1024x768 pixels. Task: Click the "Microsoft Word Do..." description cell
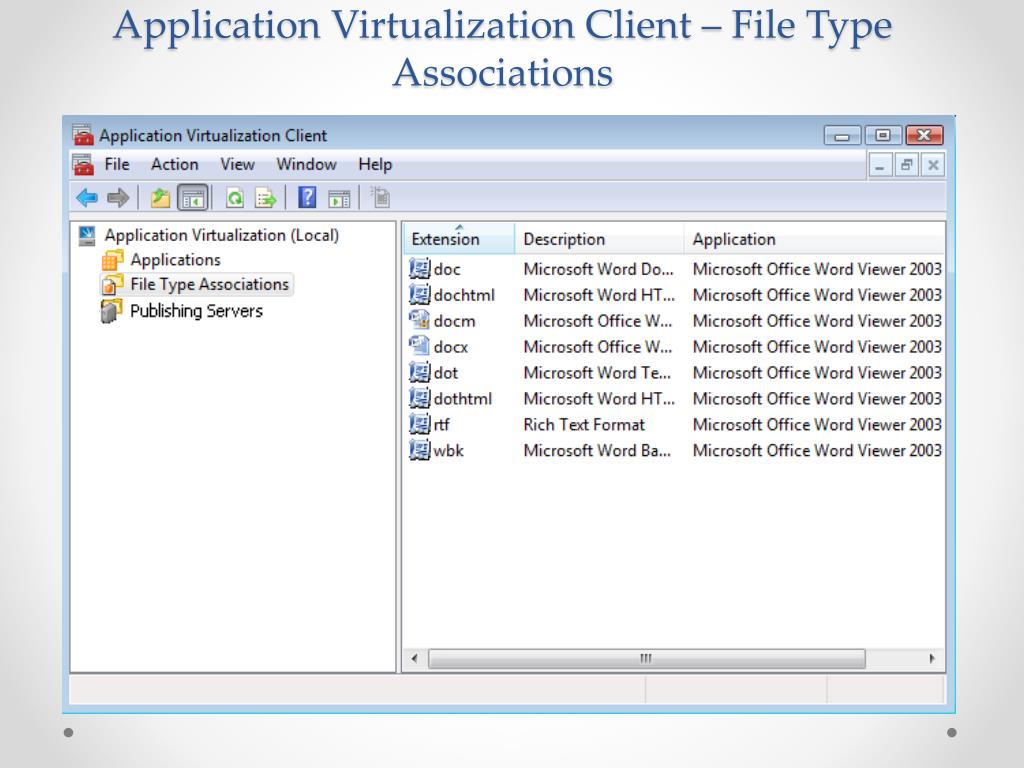[x=598, y=269]
